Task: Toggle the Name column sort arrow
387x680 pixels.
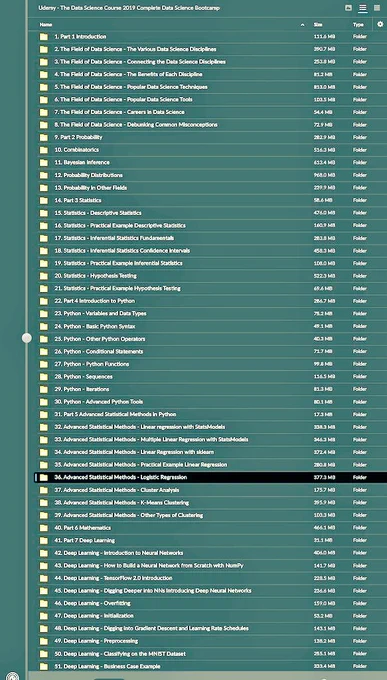Action: tap(302, 25)
